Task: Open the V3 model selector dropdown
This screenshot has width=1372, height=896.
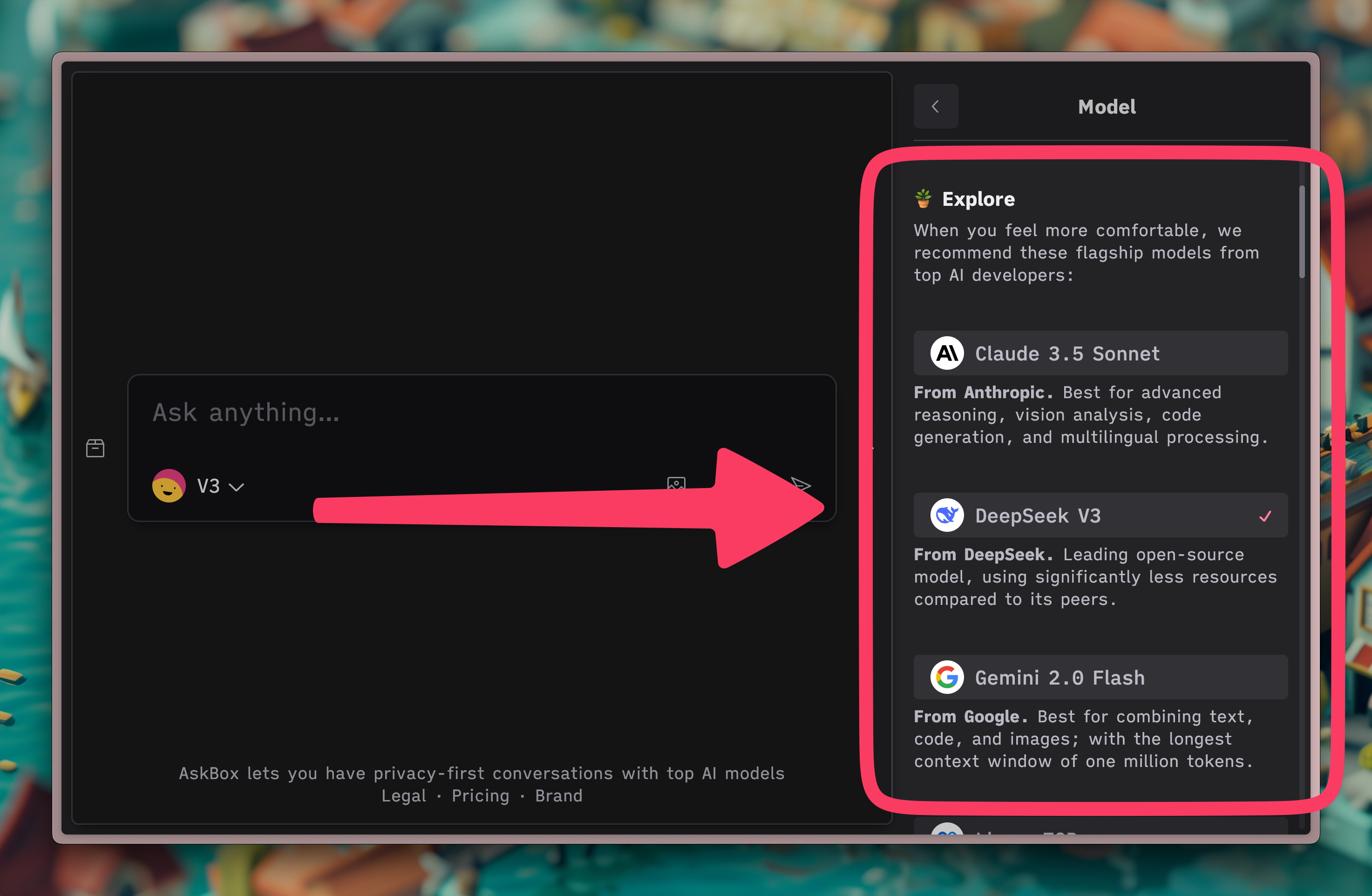Action: point(199,486)
